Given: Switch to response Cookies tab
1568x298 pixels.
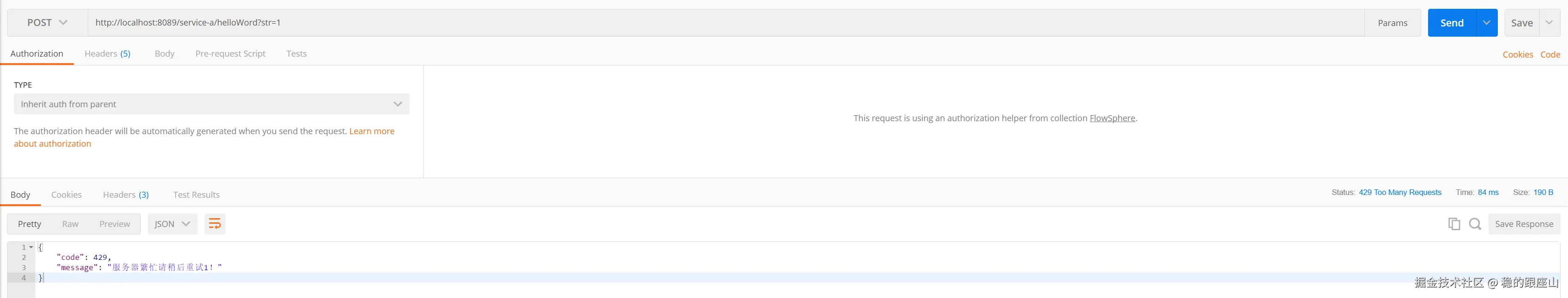Looking at the screenshot, I should click(x=66, y=194).
